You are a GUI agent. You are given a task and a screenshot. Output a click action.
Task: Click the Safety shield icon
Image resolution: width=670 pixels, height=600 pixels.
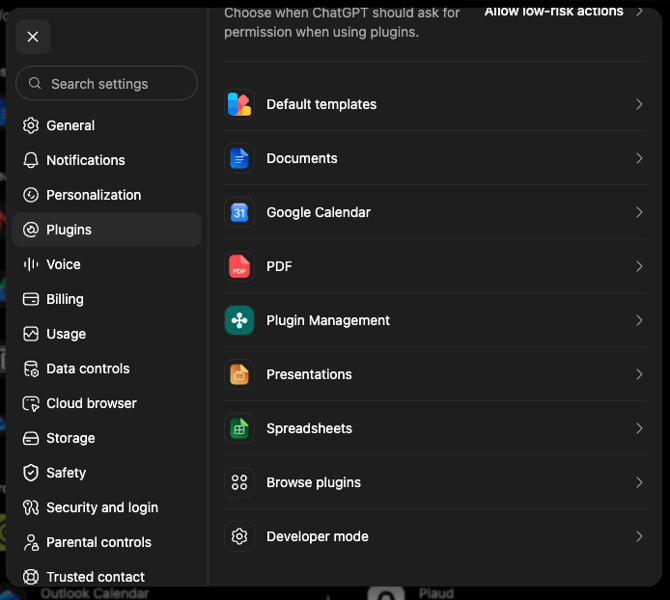(x=31, y=473)
